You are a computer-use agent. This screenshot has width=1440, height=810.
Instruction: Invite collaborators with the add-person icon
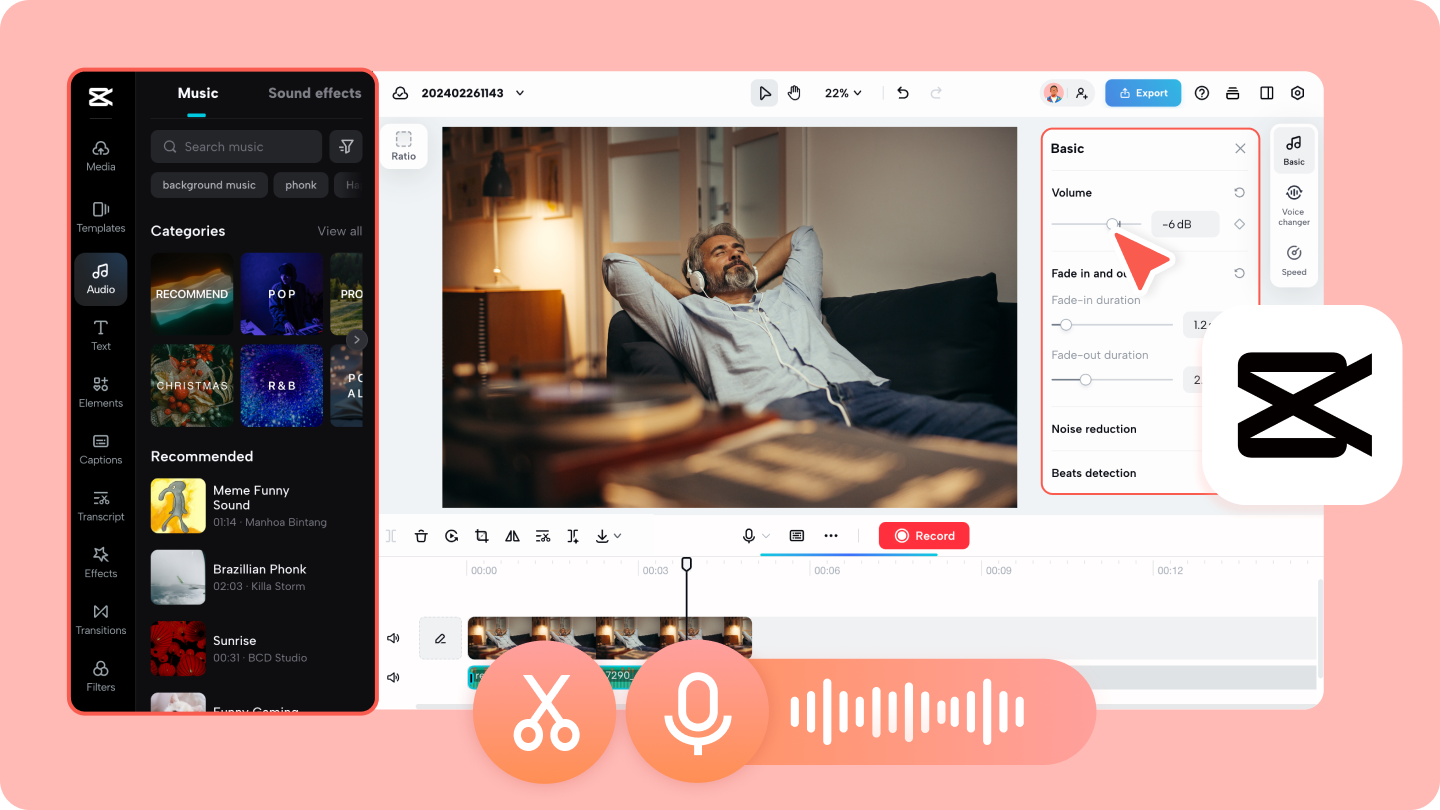[x=1082, y=93]
